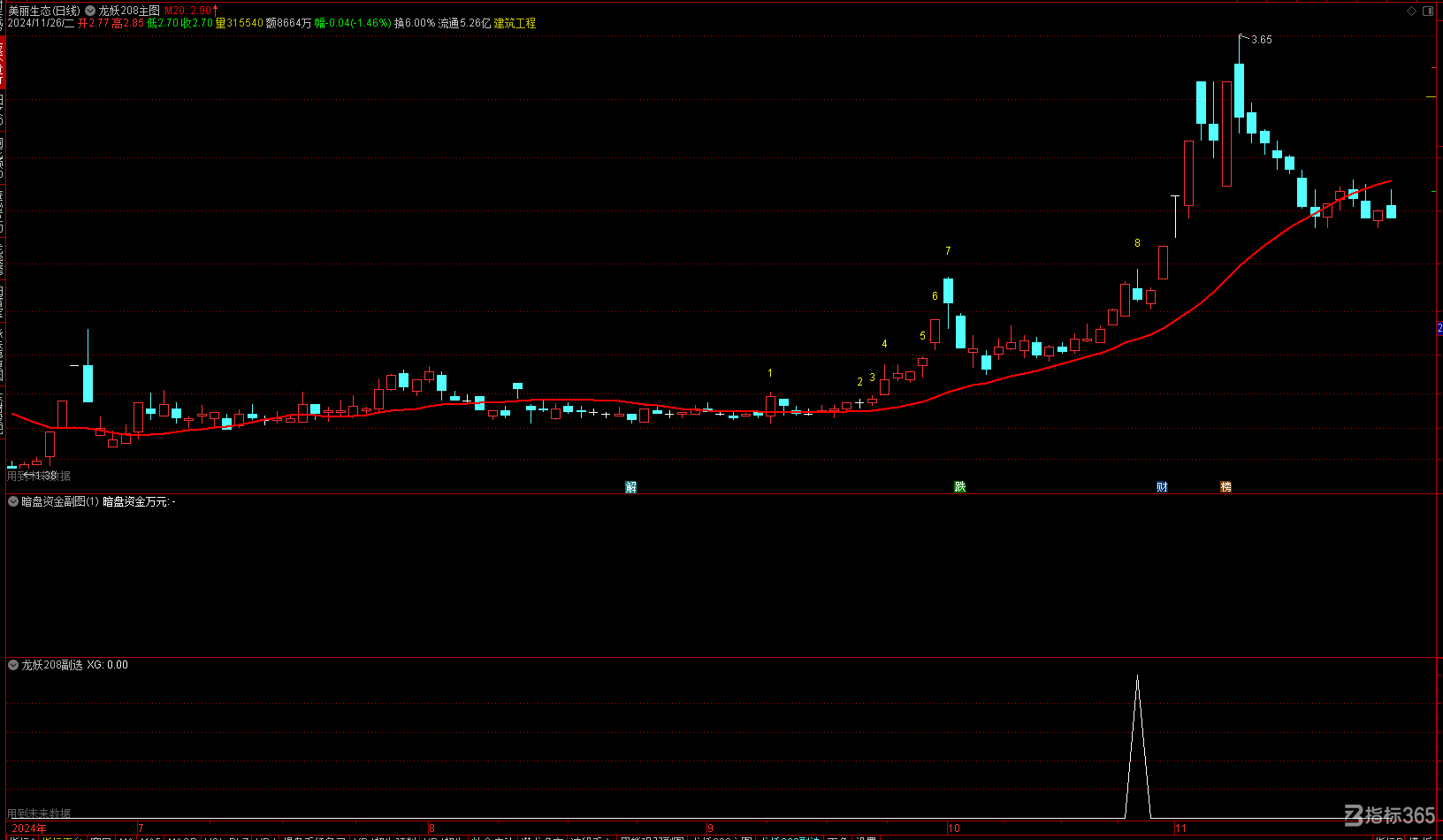Click the 跌 marker badge below the chart

point(959,487)
